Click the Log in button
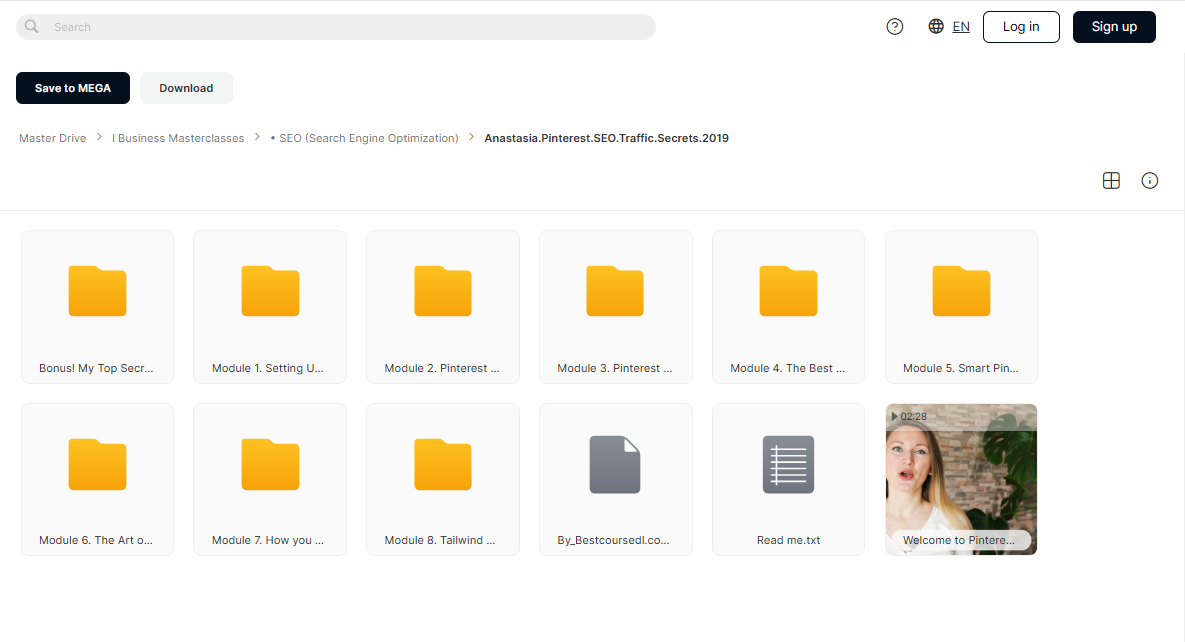1185x642 pixels. pyautogui.click(x=1021, y=26)
